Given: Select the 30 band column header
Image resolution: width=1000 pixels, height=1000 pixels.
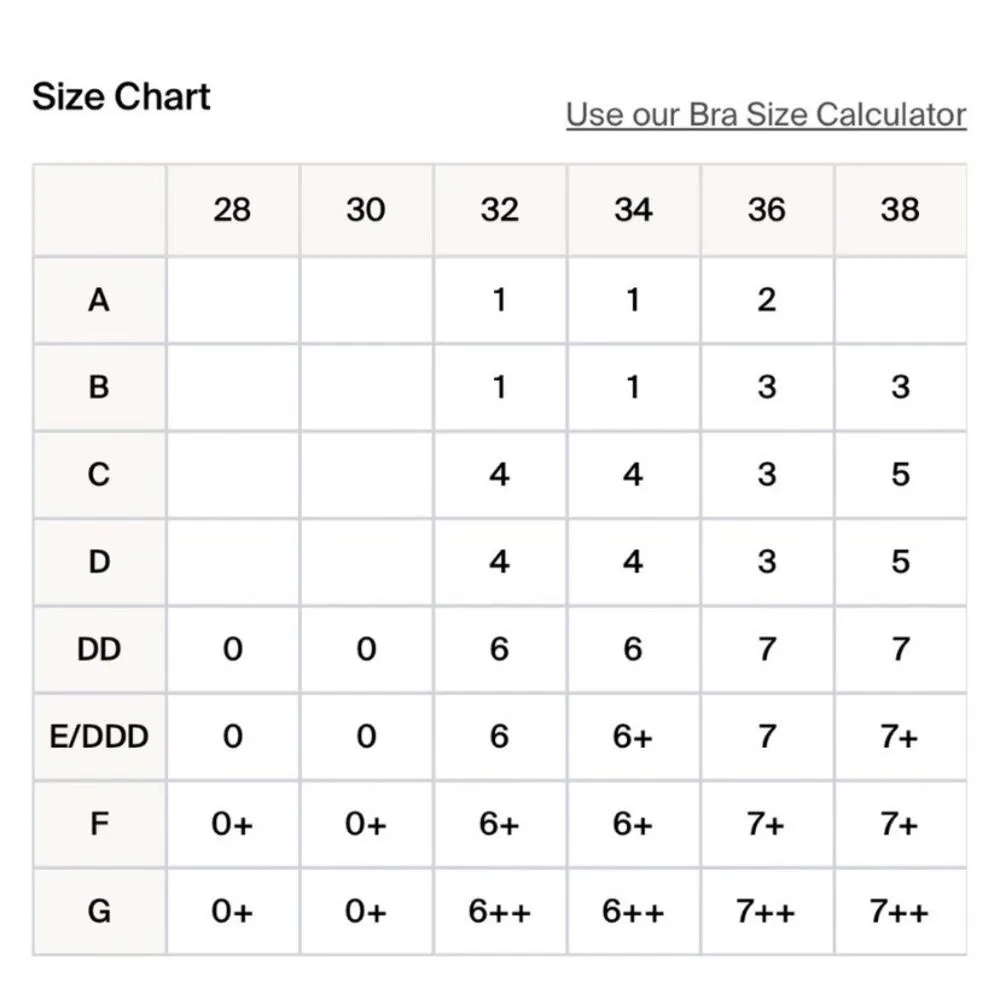Looking at the screenshot, I should [366, 210].
